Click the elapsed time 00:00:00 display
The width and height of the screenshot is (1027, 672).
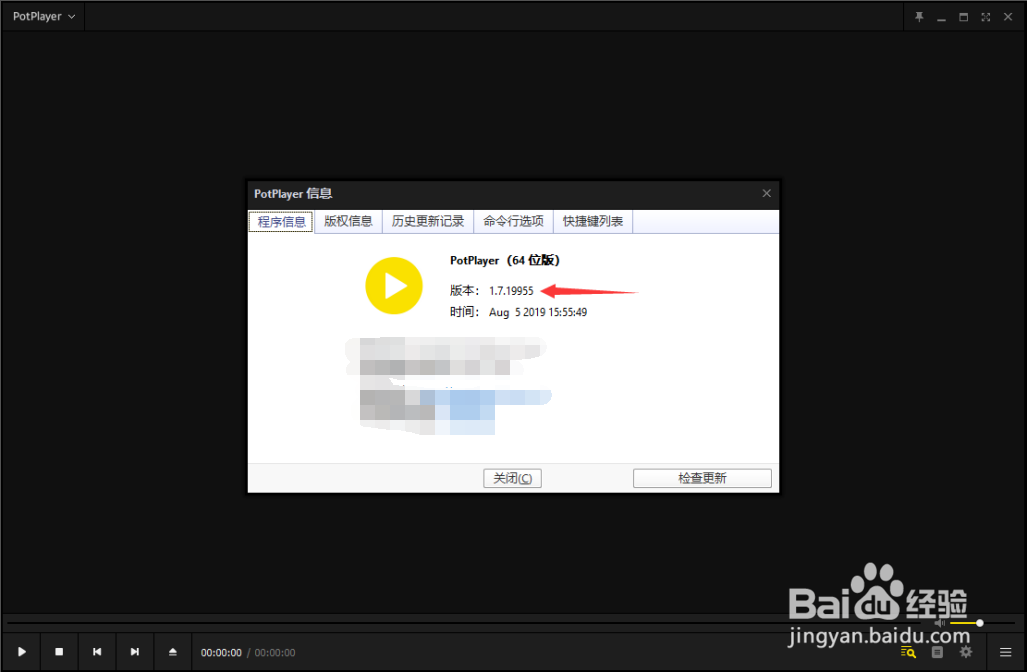pyautogui.click(x=221, y=653)
